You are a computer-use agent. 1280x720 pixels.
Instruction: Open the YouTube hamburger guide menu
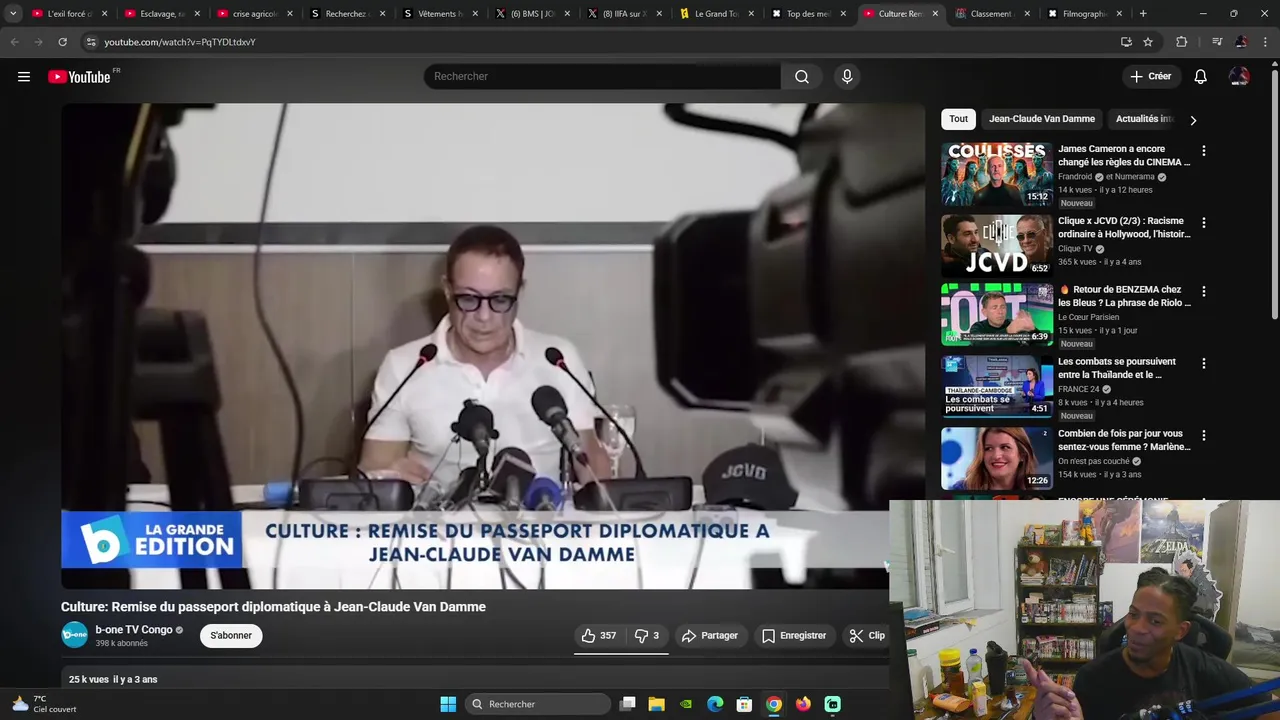[24, 77]
